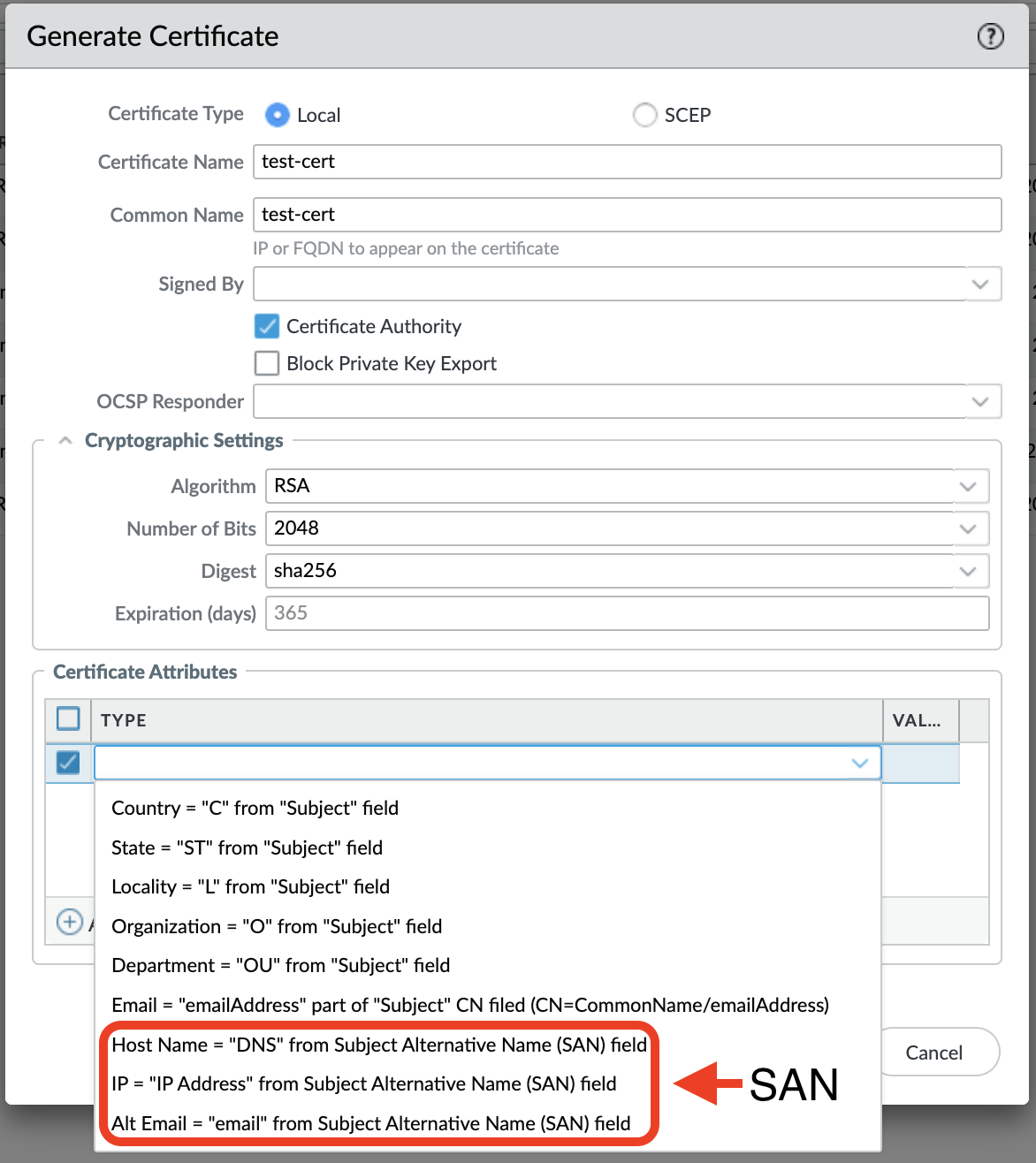
Task: Open the Digest dropdown showing sha256
Action: click(968, 571)
